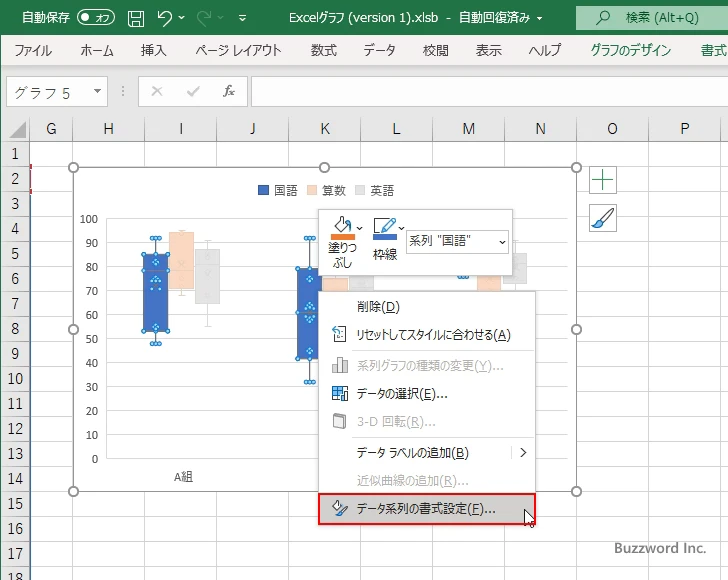Click the Chart Styles paintbrush button
728x580 pixels.
[x=603, y=218]
